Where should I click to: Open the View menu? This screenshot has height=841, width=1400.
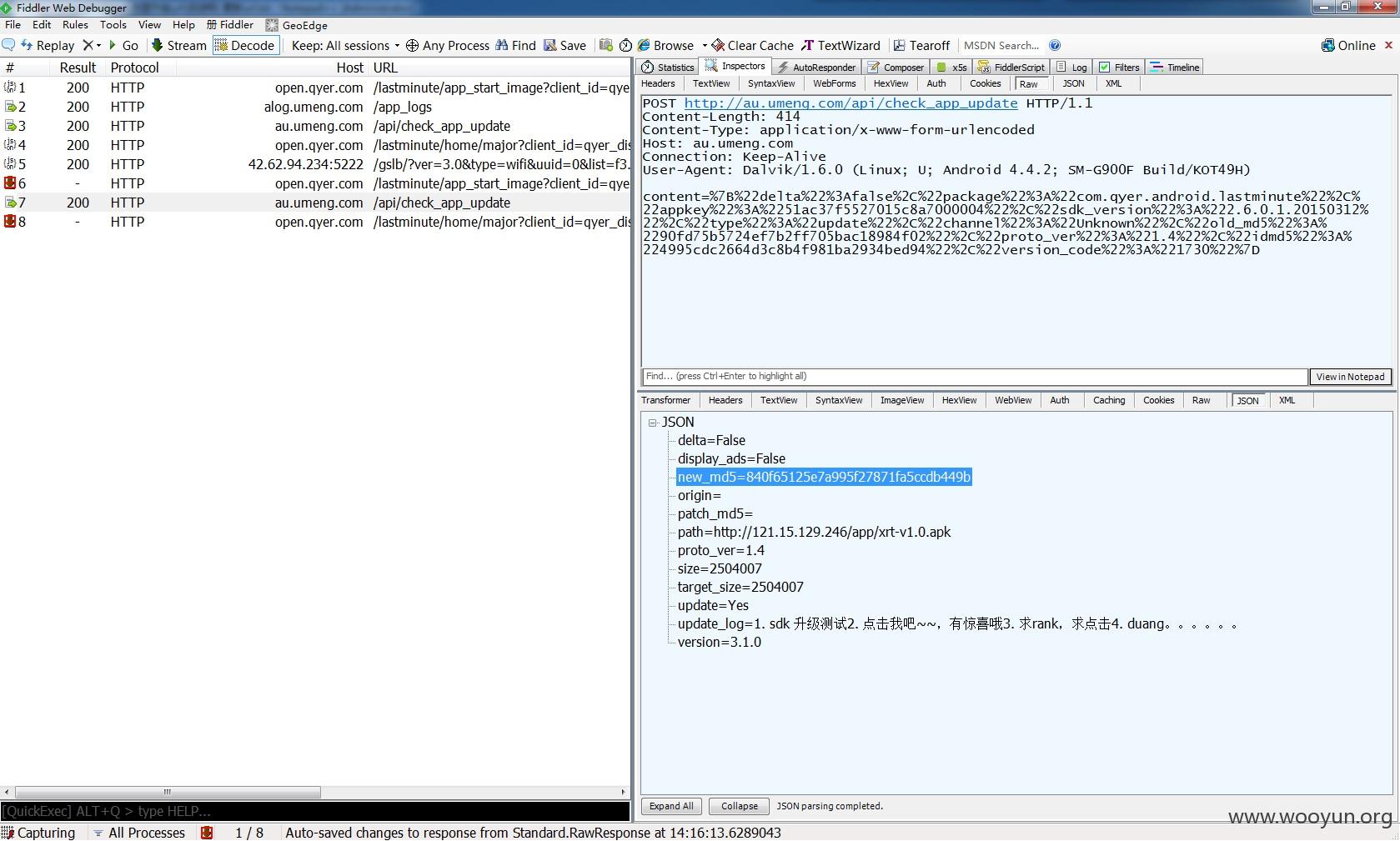tap(149, 25)
